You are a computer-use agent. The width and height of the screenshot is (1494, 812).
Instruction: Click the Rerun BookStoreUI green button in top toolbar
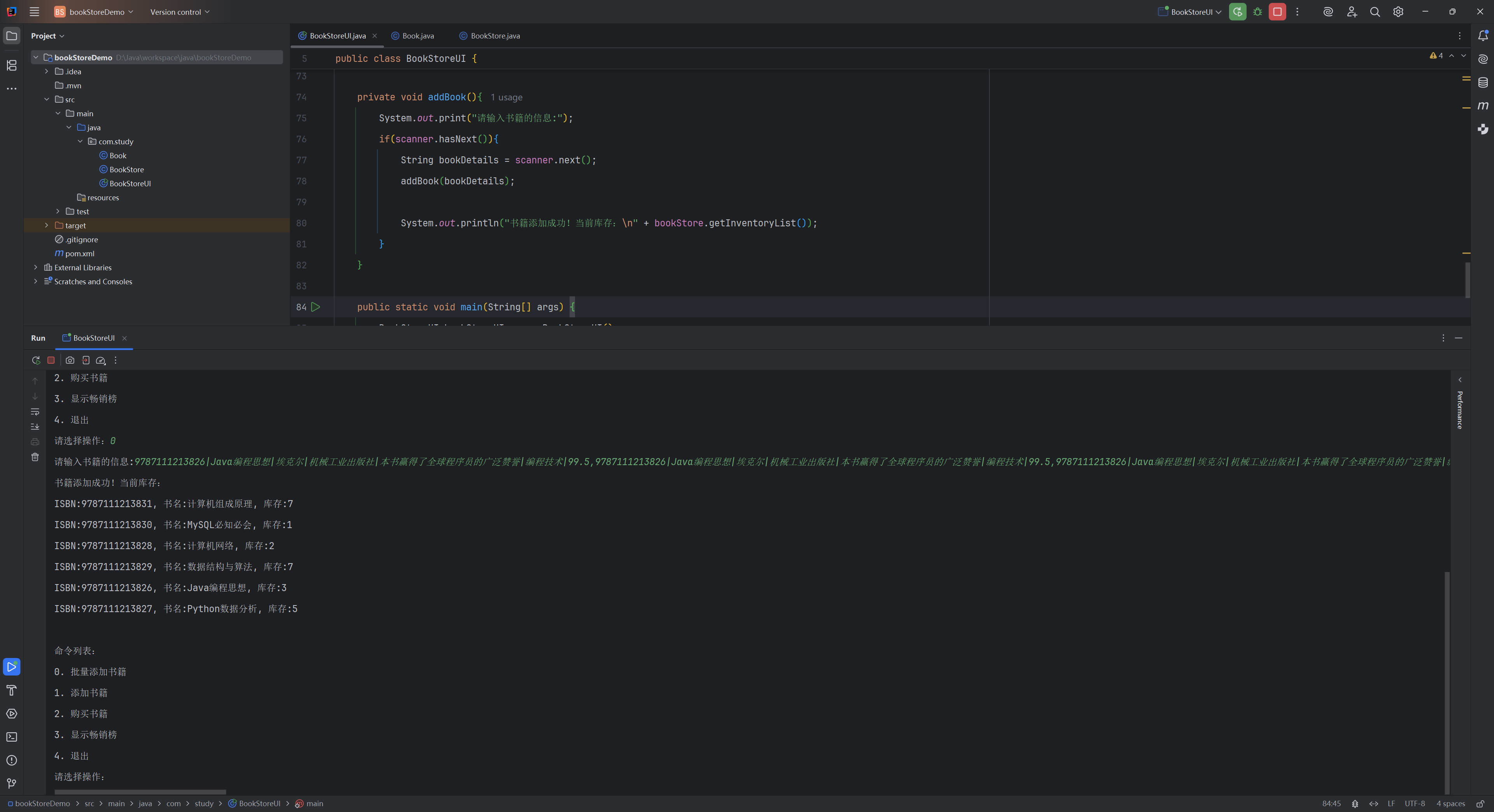(1237, 12)
